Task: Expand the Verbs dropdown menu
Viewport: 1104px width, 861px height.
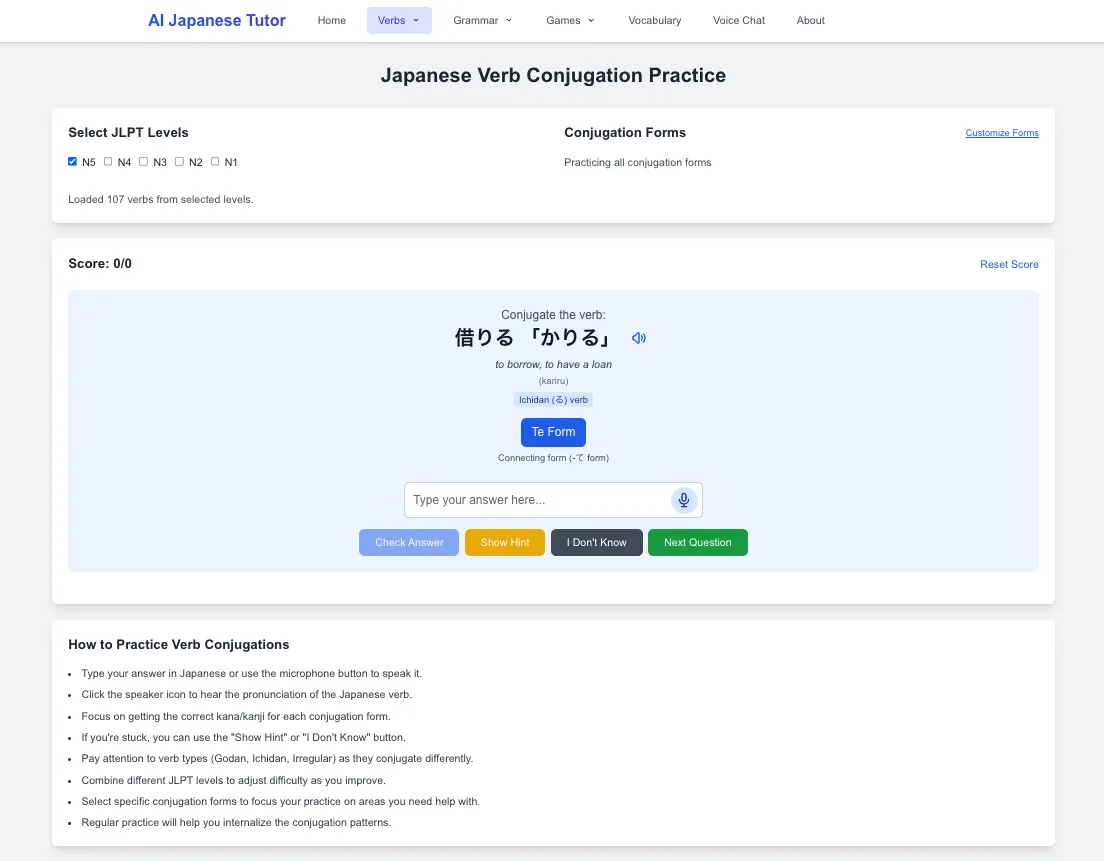Action: (x=398, y=20)
